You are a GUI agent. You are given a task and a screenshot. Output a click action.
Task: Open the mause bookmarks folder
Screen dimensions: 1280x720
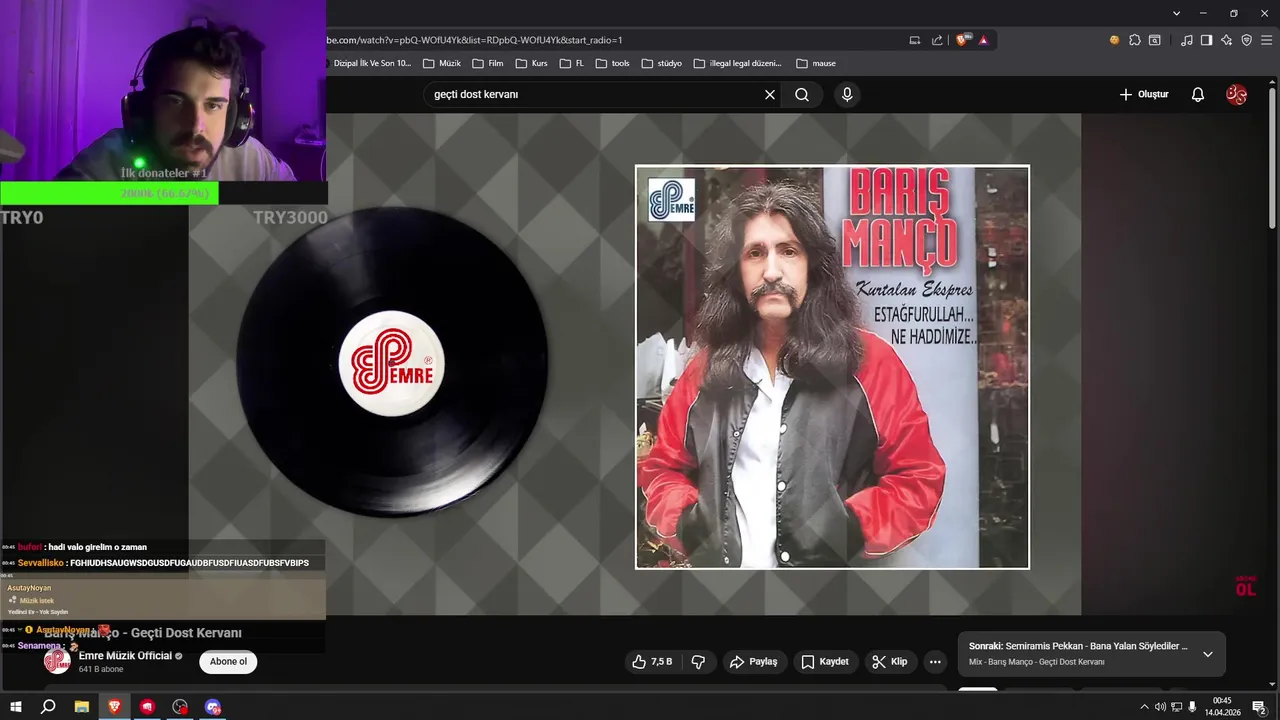[x=816, y=63]
